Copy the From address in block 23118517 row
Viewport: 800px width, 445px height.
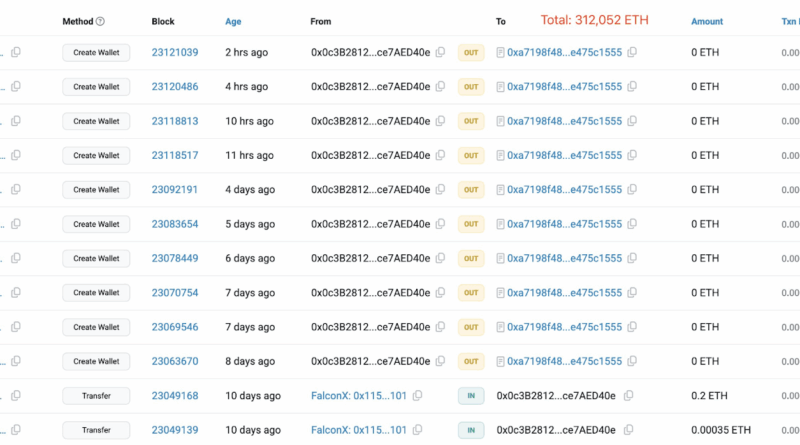[x=440, y=155]
